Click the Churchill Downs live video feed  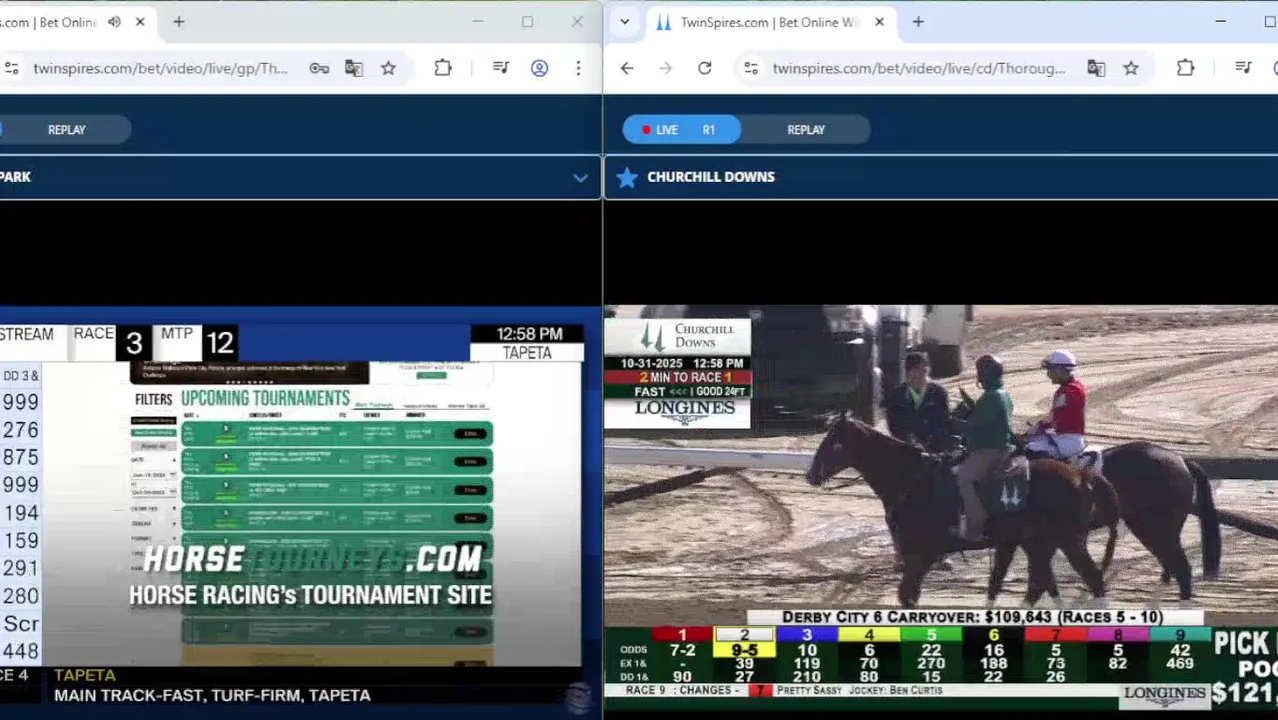click(941, 506)
